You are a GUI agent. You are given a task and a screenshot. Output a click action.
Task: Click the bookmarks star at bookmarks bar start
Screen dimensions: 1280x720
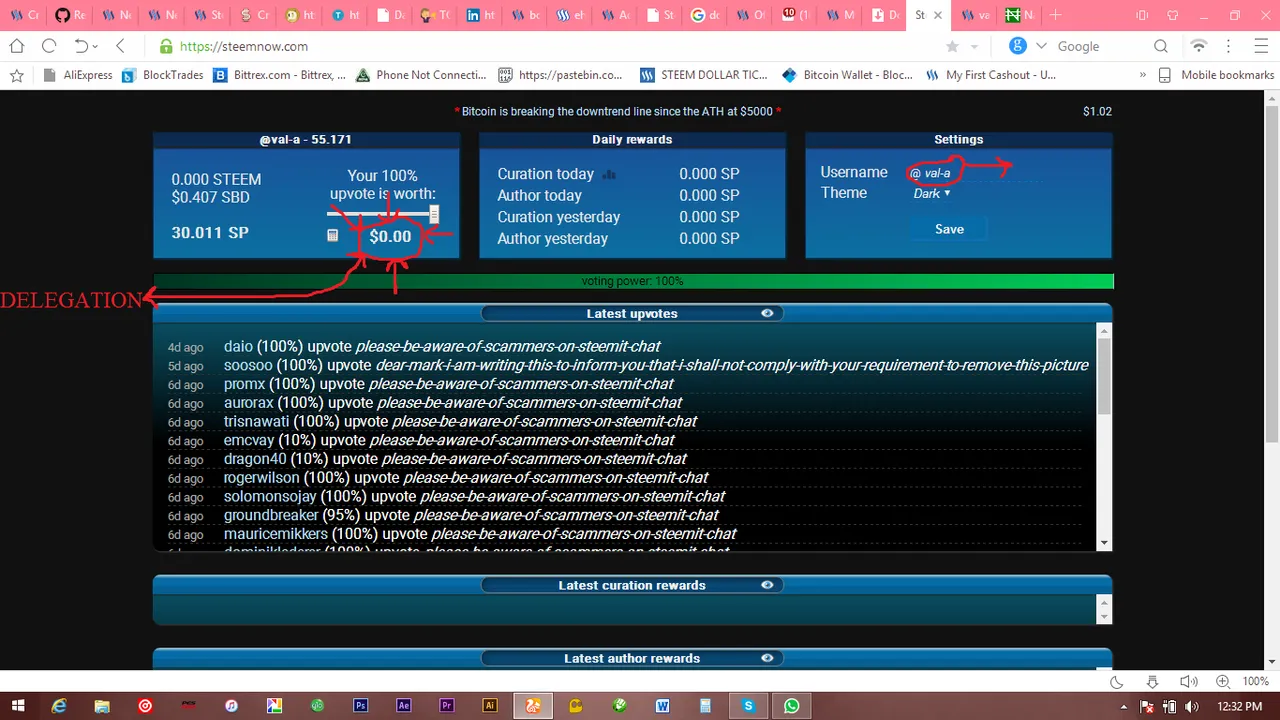16,75
